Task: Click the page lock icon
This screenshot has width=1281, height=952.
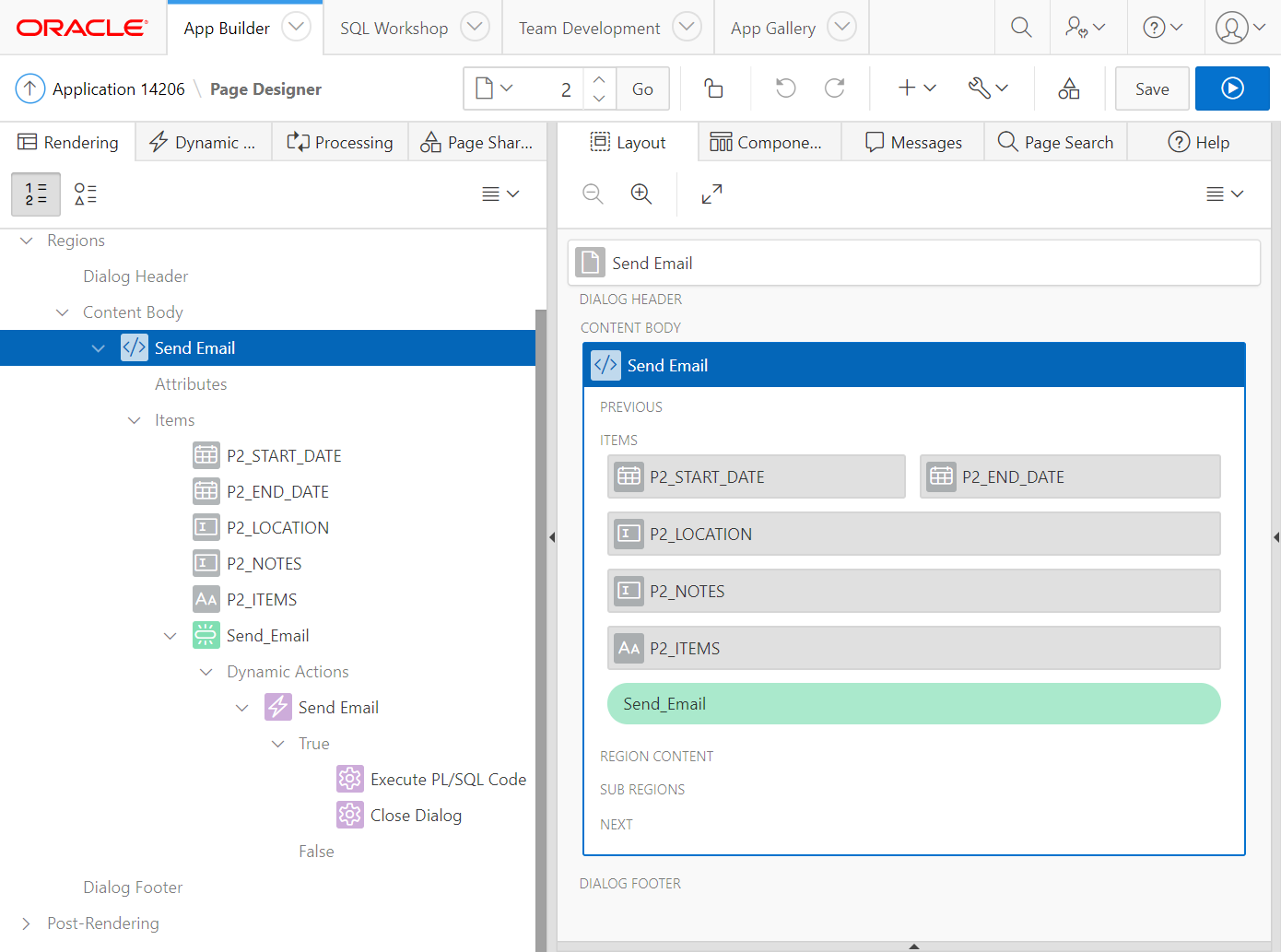Action: tap(713, 88)
